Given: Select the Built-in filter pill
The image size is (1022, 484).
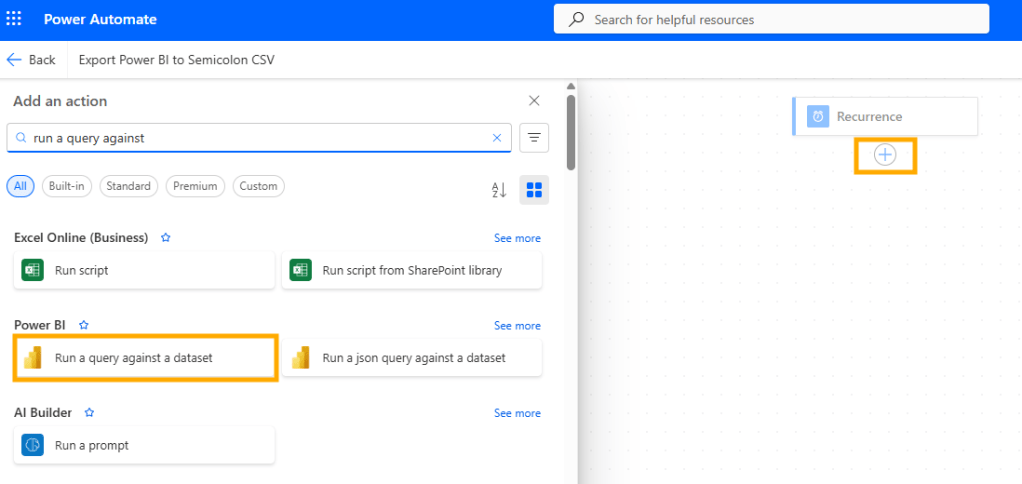Looking at the screenshot, I should pos(67,186).
